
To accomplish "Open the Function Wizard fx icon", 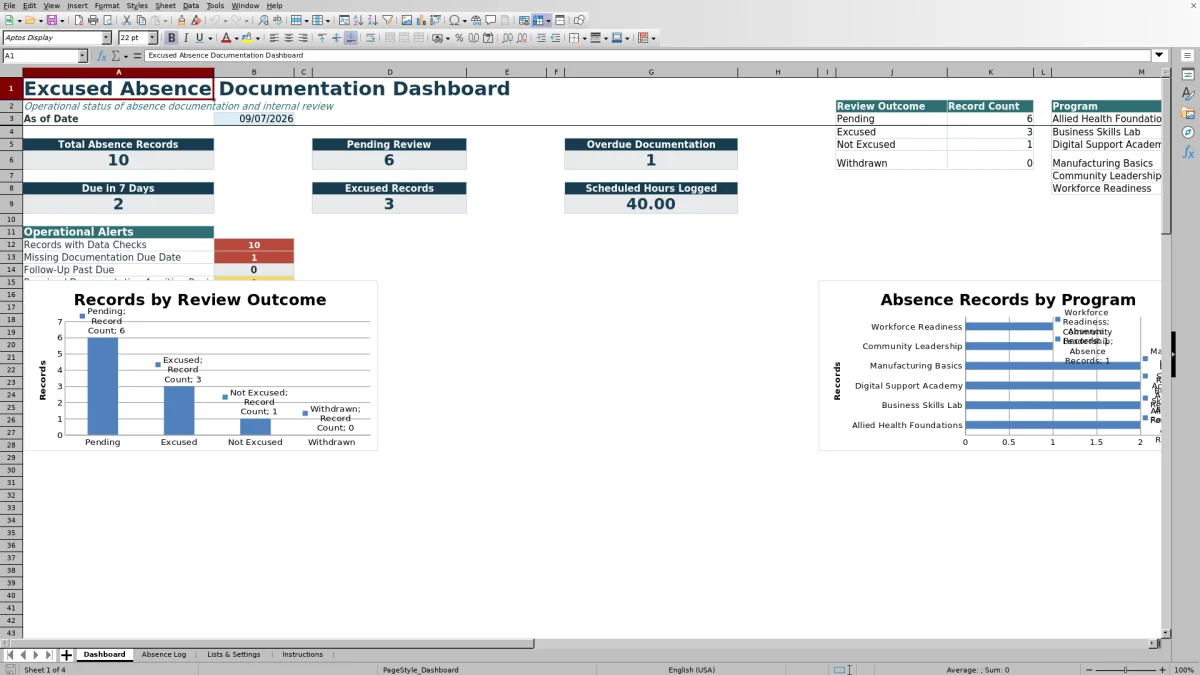I will point(102,56).
